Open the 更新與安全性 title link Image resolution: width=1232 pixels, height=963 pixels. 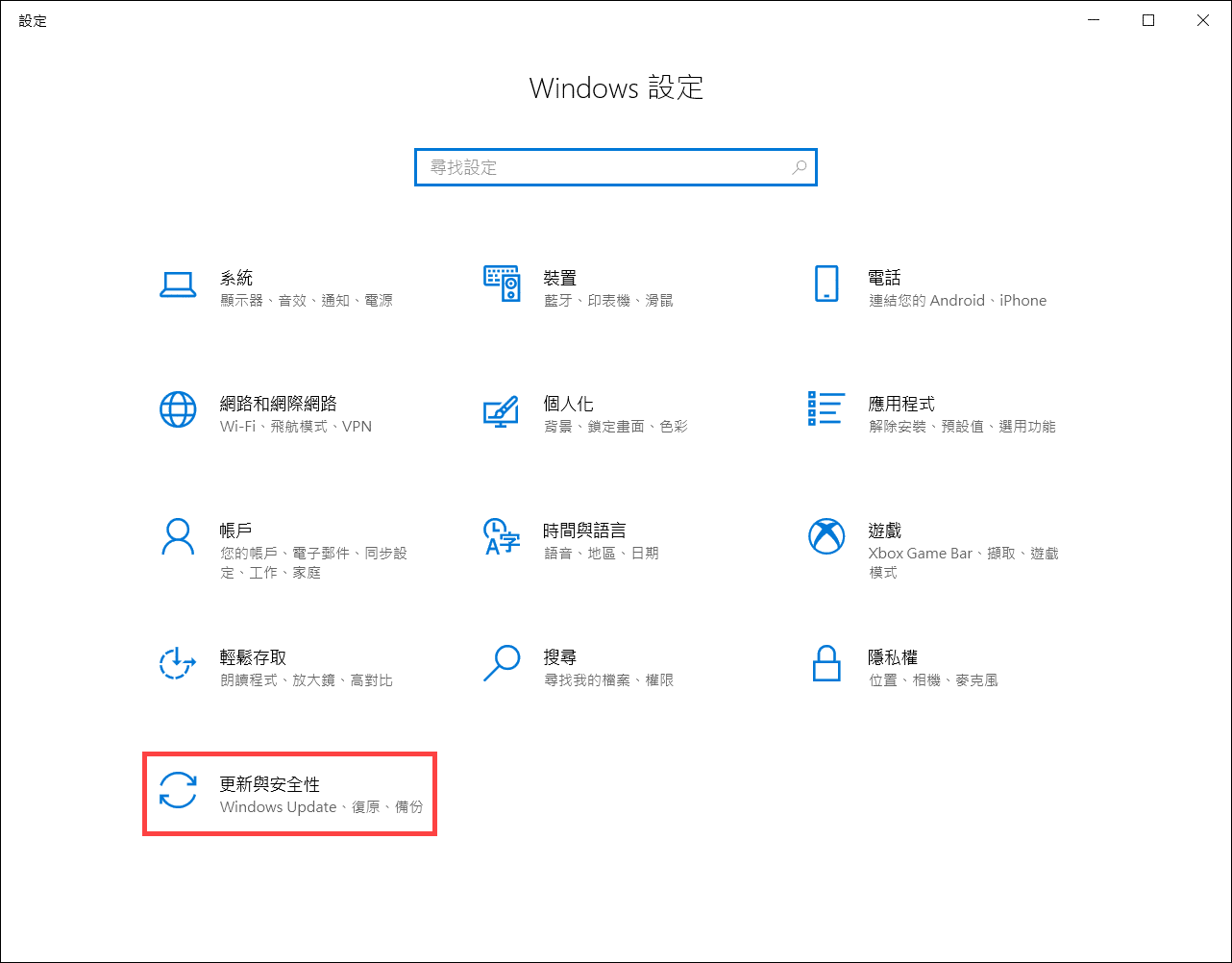(x=269, y=784)
